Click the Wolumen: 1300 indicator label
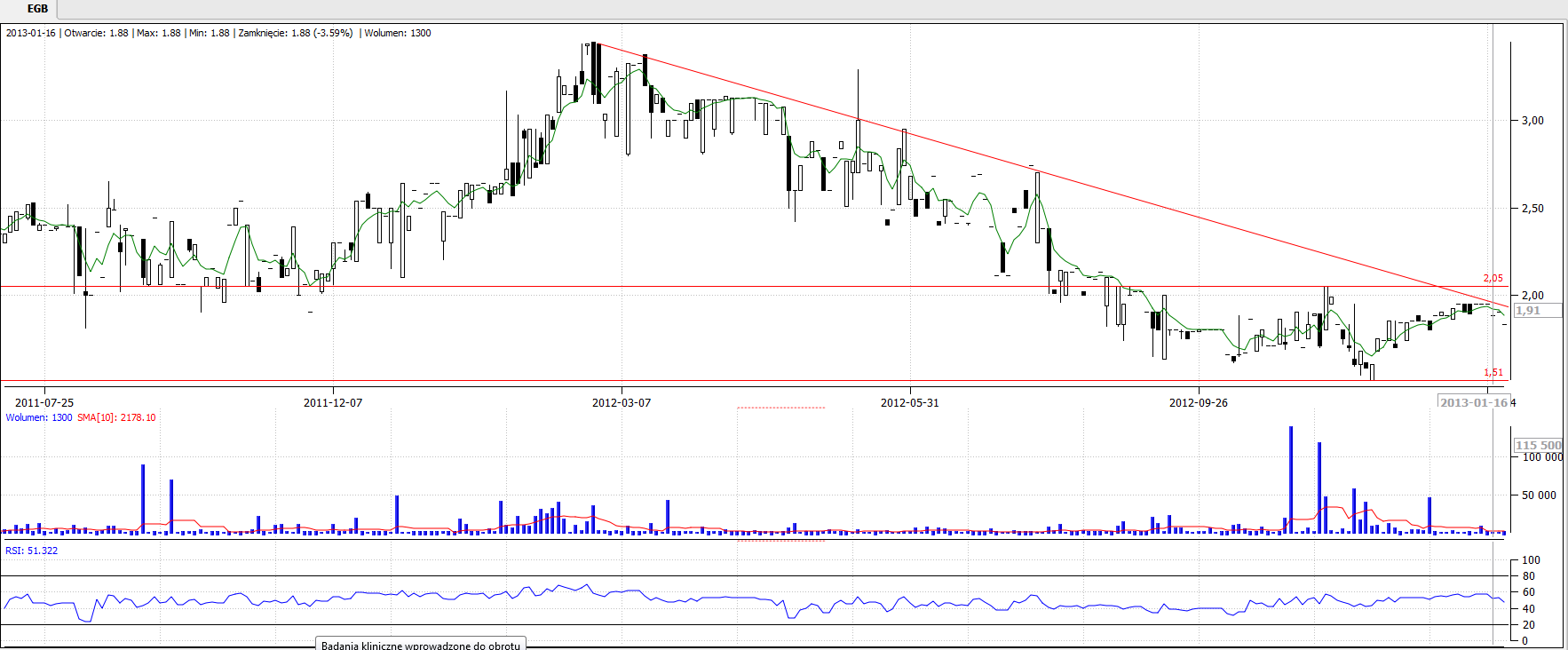1568x650 pixels. pos(39,417)
